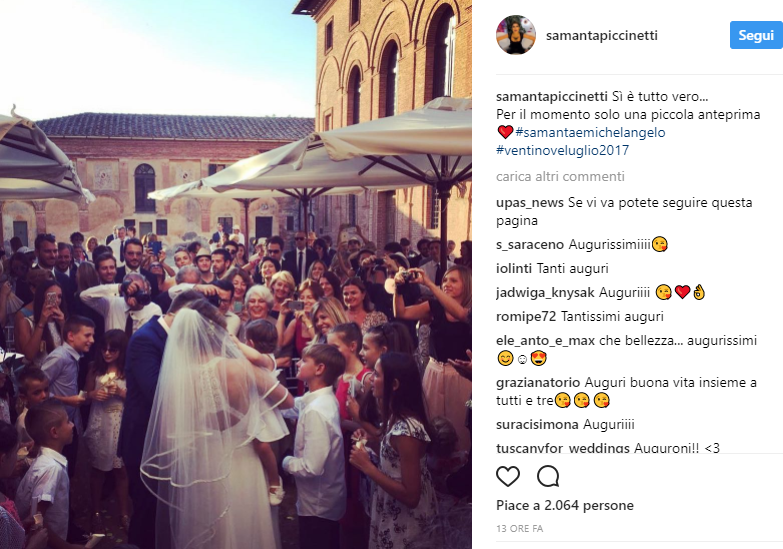Image resolution: width=783 pixels, height=549 pixels.
Task: Open grazianatorio commenter profile
Action: point(538,383)
